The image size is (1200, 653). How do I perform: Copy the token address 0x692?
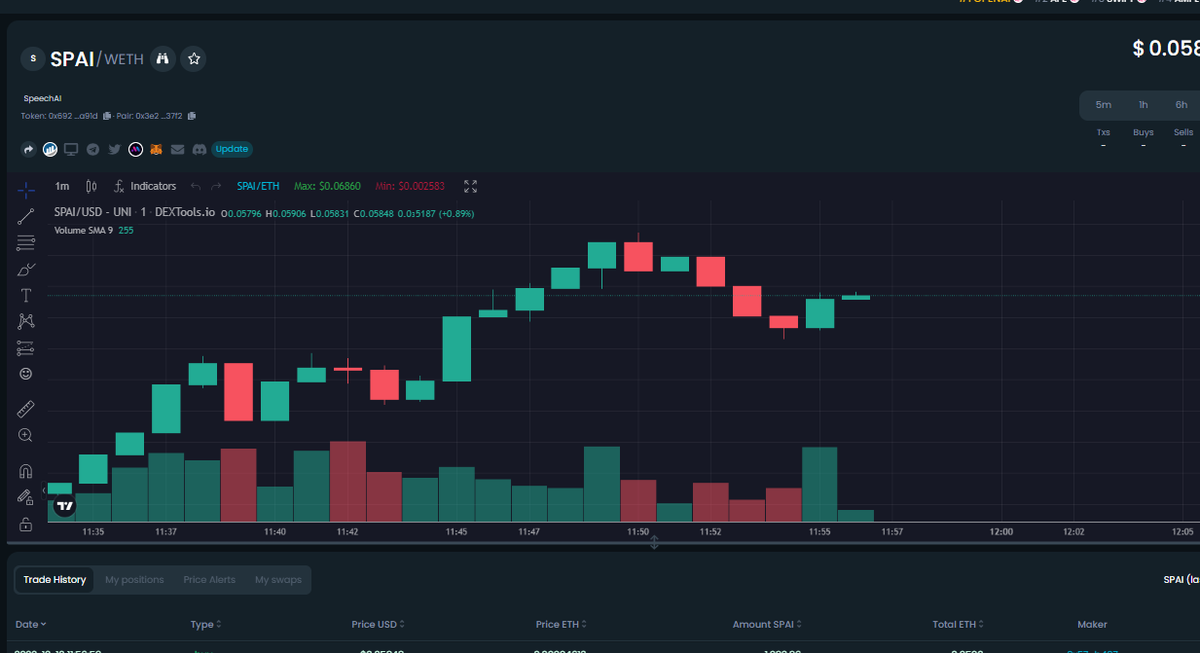click(107, 116)
